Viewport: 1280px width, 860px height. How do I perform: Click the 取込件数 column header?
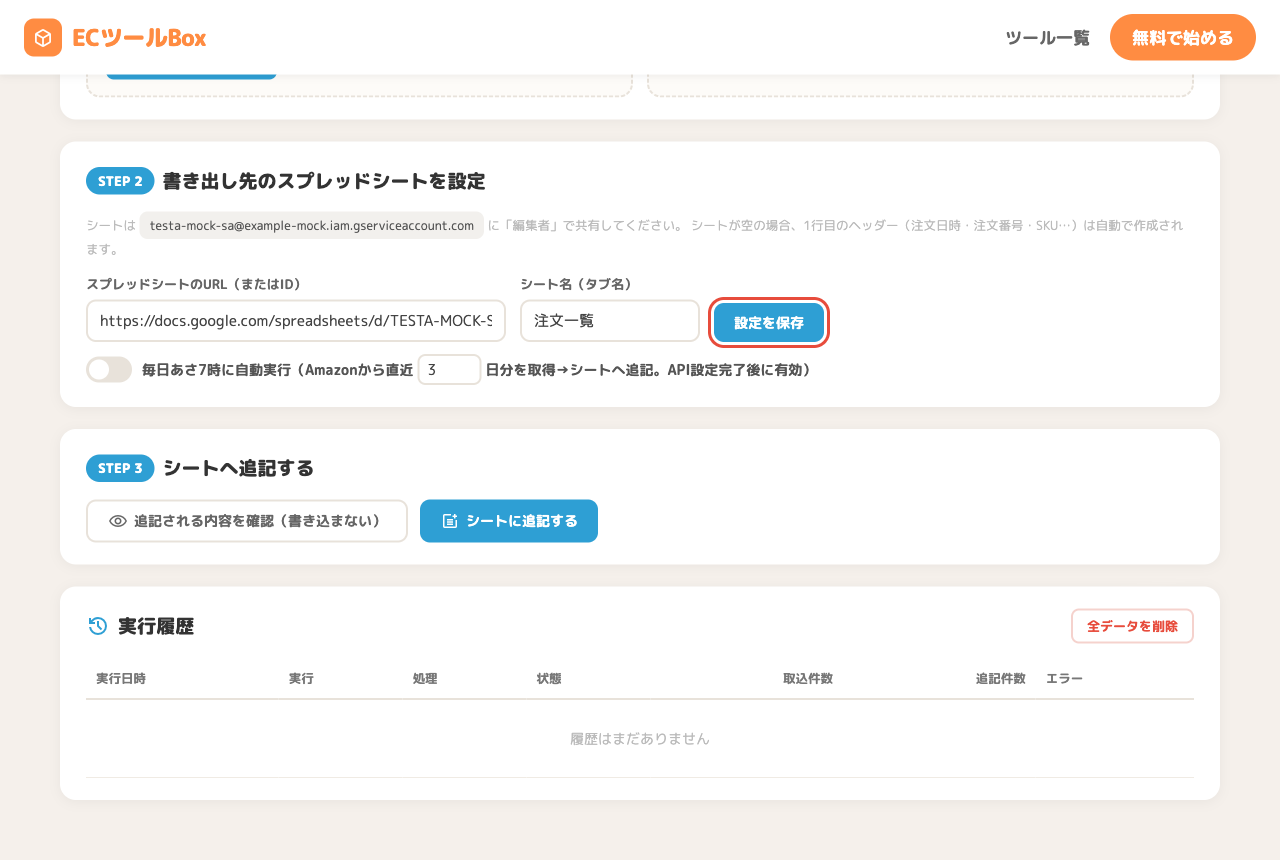(x=808, y=679)
